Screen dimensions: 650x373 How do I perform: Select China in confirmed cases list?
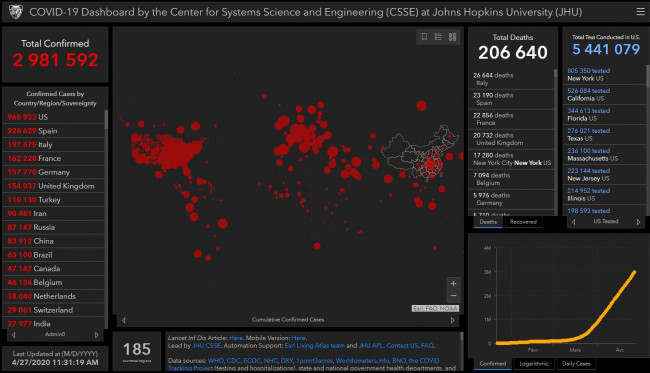pos(54,241)
